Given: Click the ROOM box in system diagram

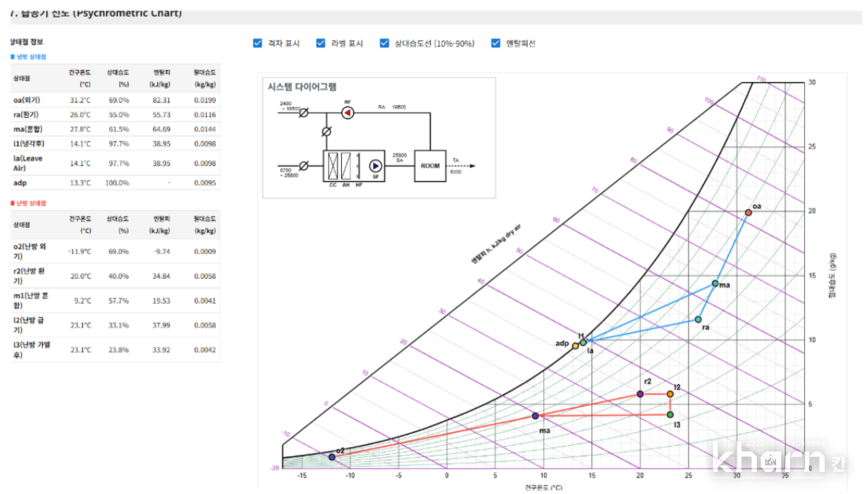Looking at the screenshot, I should (428, 165).
